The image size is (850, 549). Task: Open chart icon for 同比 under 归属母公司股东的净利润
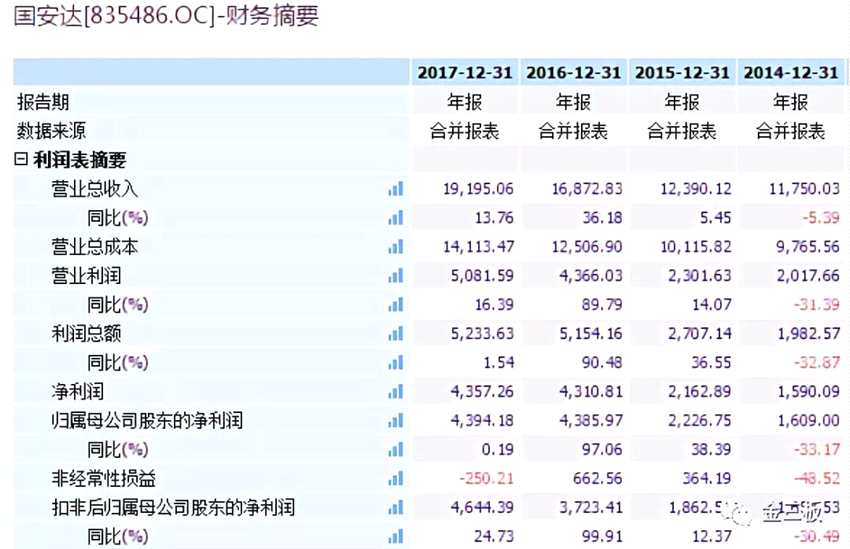(396, 449)
